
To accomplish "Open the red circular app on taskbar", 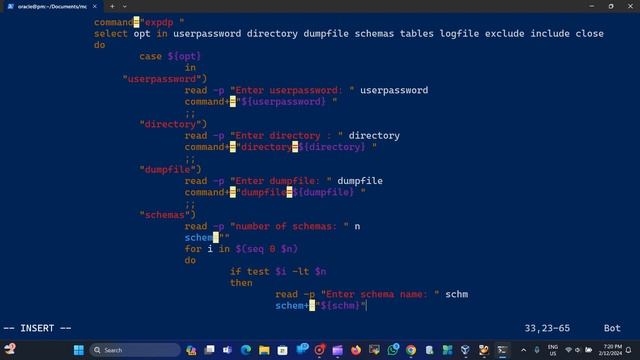I will [320, 350].
